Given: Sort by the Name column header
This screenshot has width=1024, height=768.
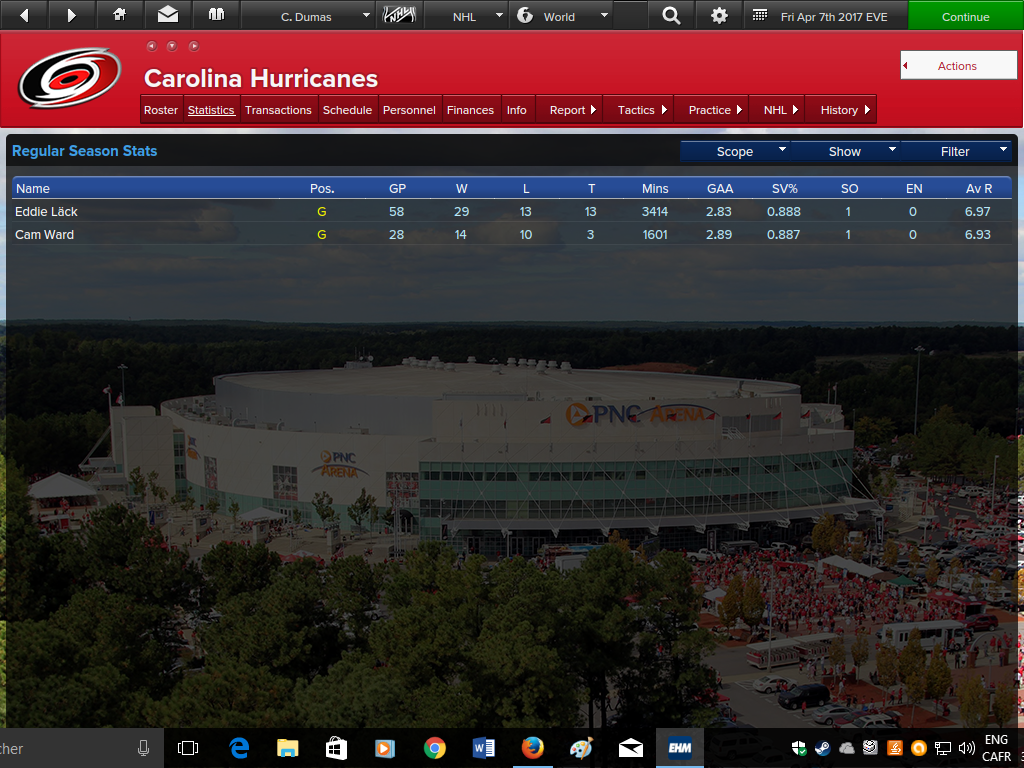Looking at the screenshot, I should point(33,188).
